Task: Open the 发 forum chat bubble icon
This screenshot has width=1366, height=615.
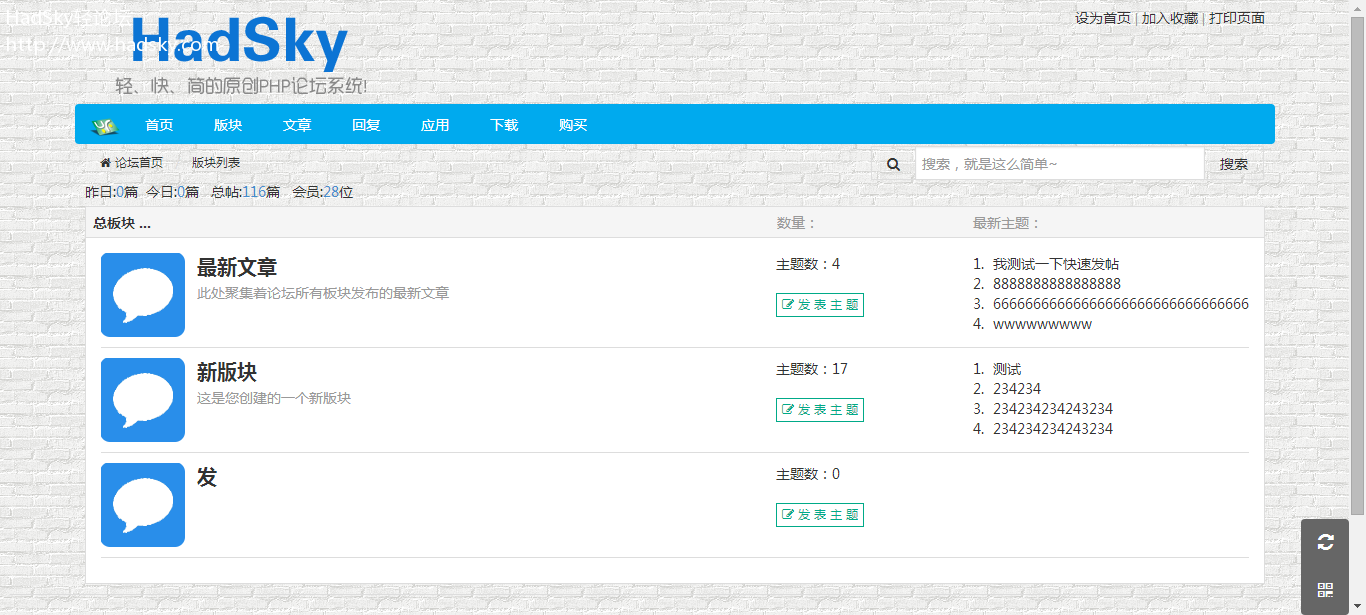Action: coord(143,505)
